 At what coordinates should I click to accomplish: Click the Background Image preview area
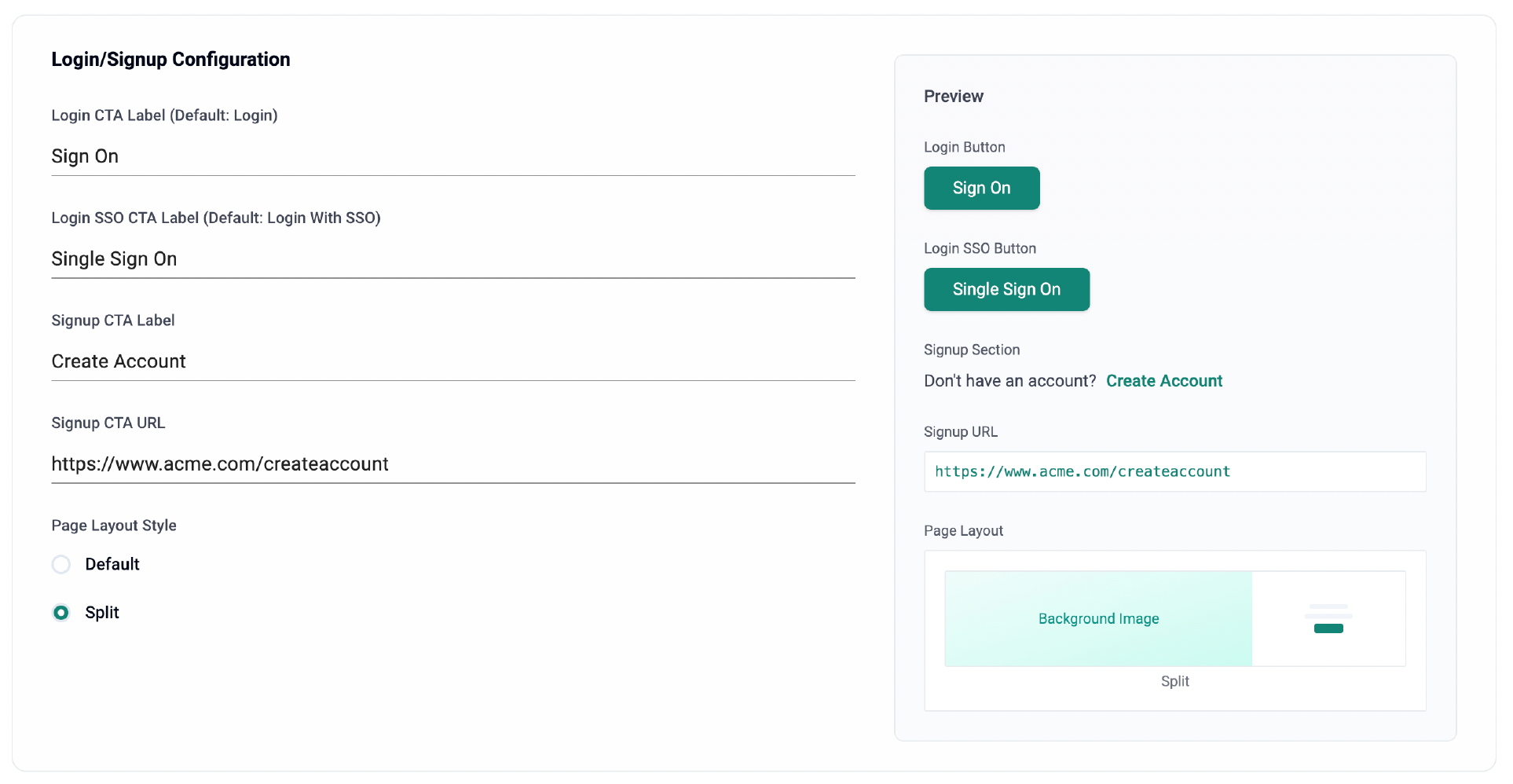[1098, 619]
